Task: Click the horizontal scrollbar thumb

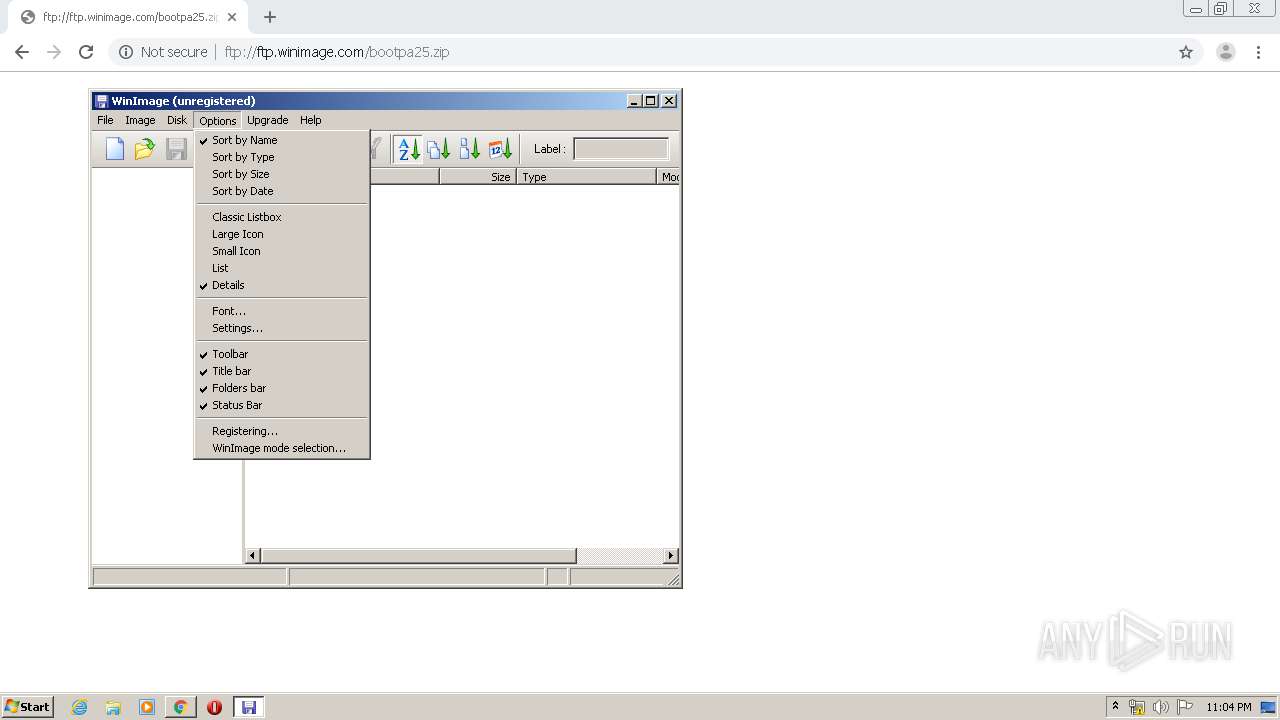Action: pos(418,556)
